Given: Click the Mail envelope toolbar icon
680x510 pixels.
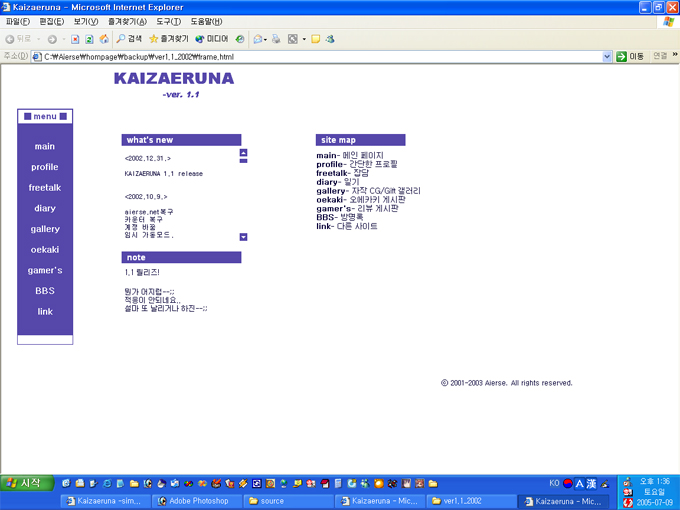Looking at the screenshot, I should pos(258,39).
